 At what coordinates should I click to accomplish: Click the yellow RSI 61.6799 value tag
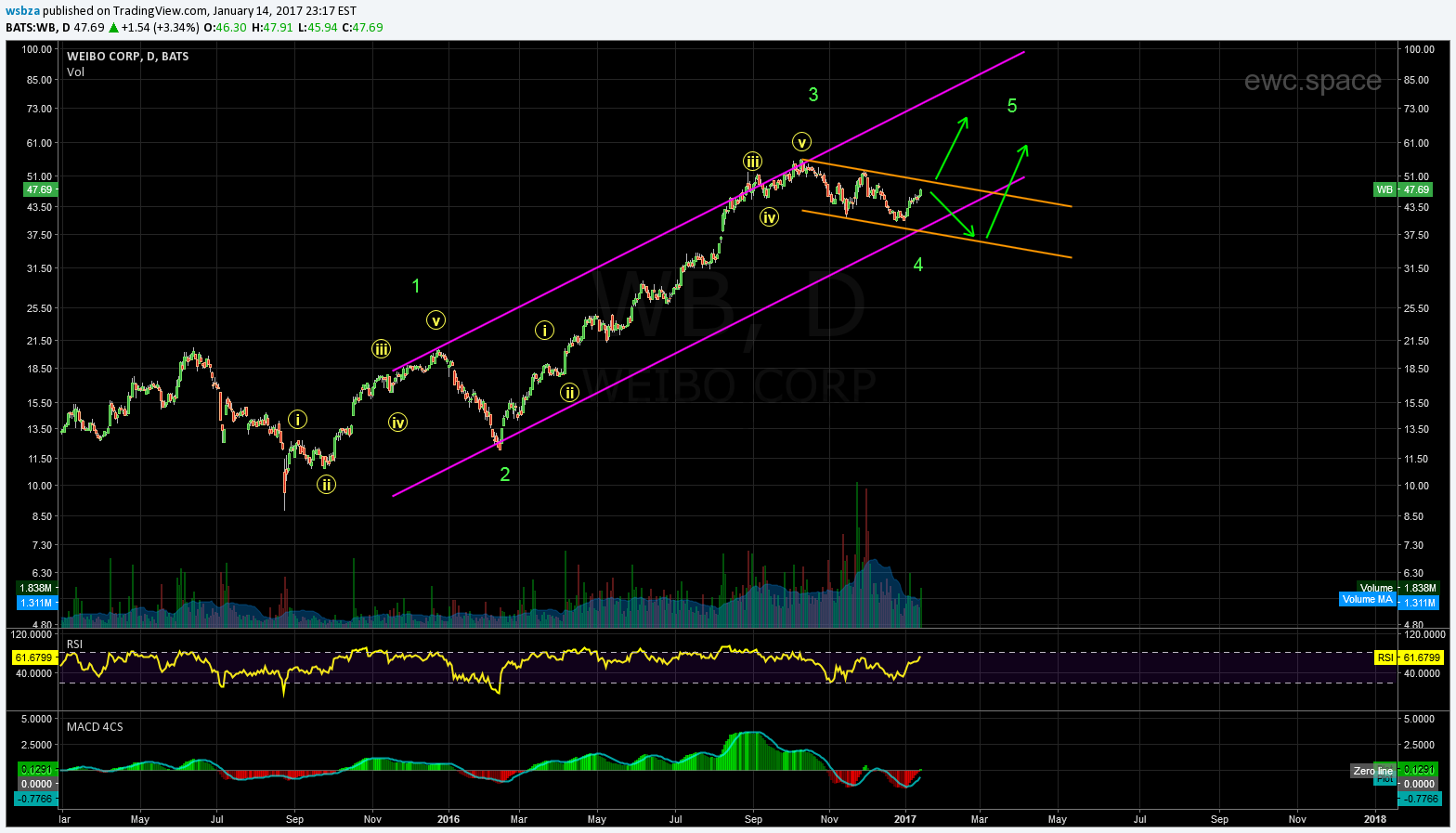(1409, 657)
